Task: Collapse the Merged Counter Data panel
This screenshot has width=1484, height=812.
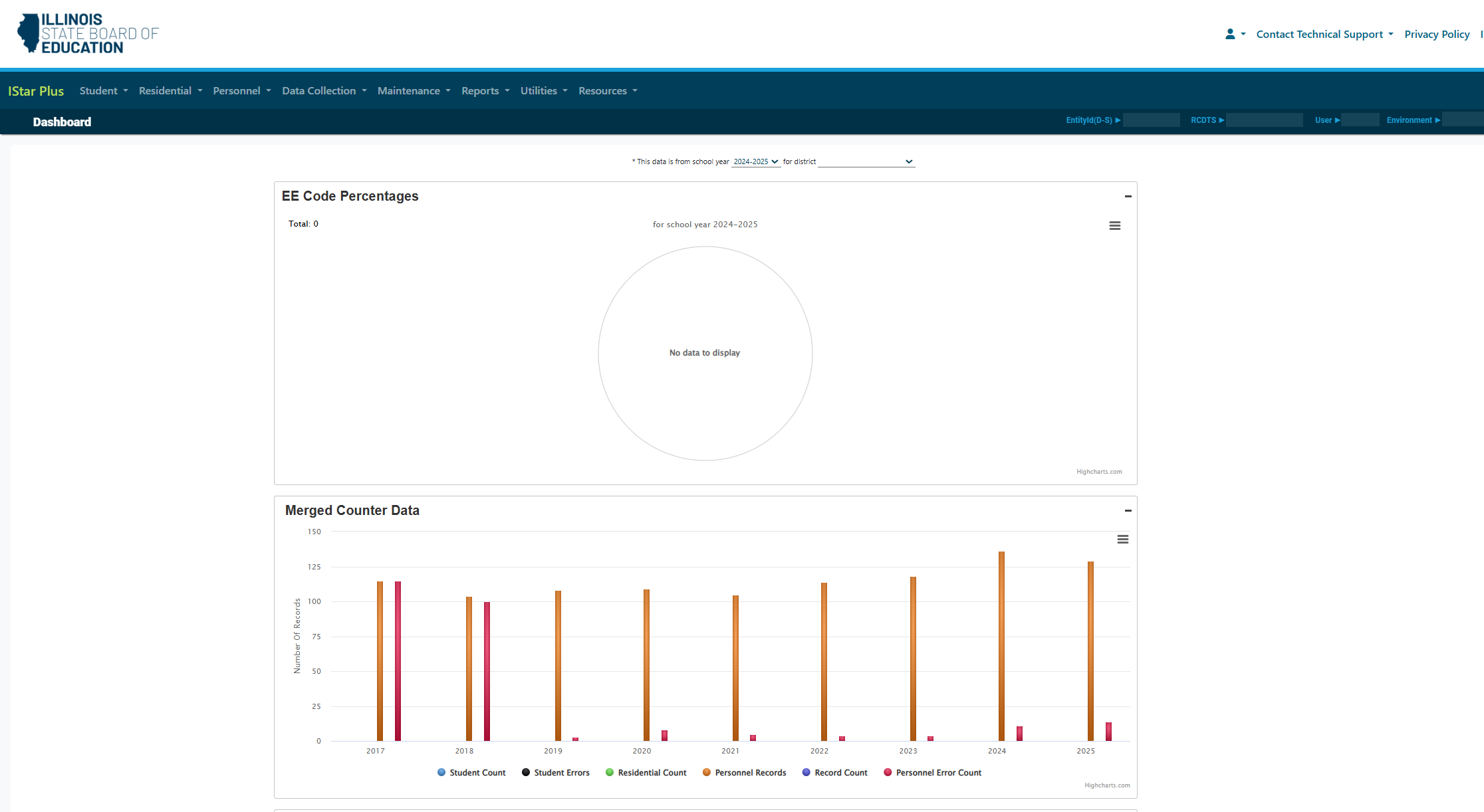Action: pyautogui.click(x=1128, y=510)
